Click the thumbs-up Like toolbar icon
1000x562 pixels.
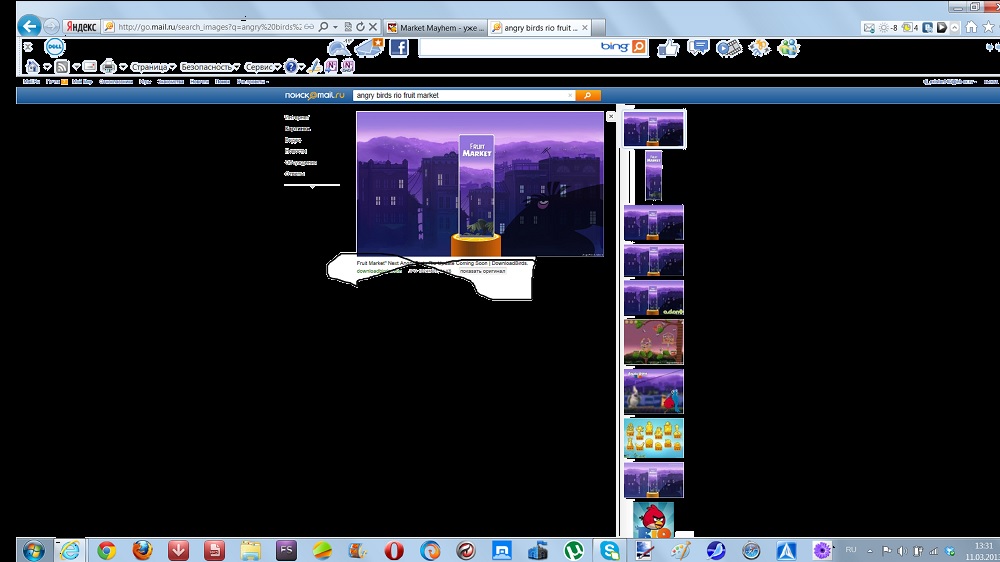668,48
